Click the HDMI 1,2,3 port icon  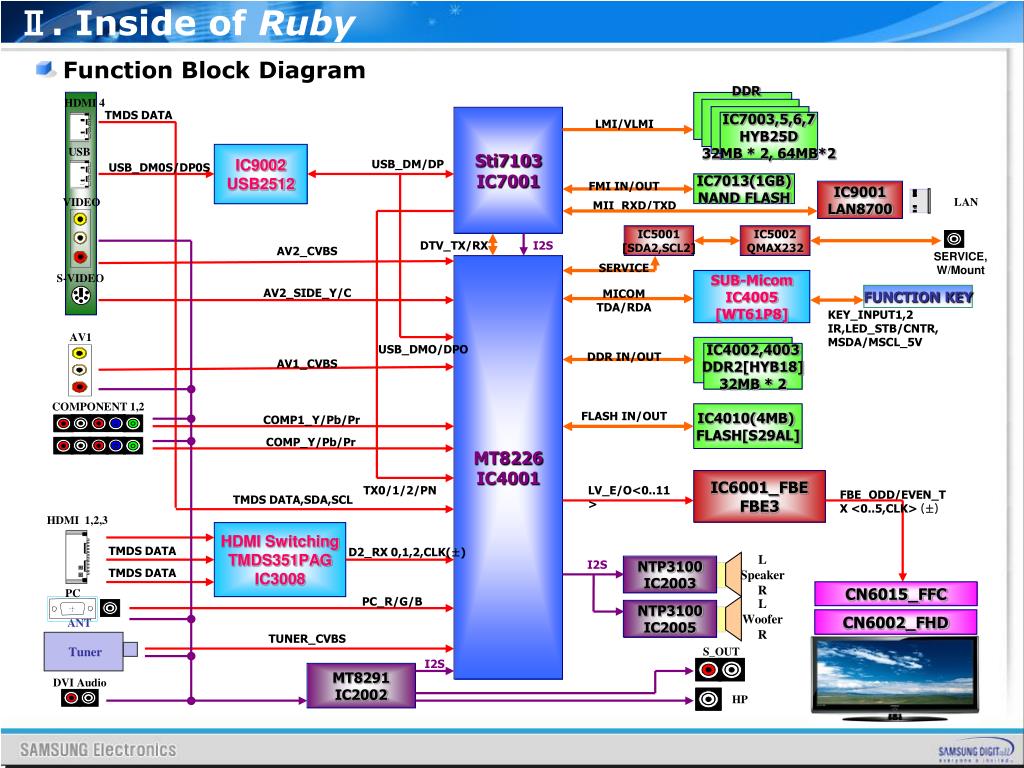click(x=77, y=556)
